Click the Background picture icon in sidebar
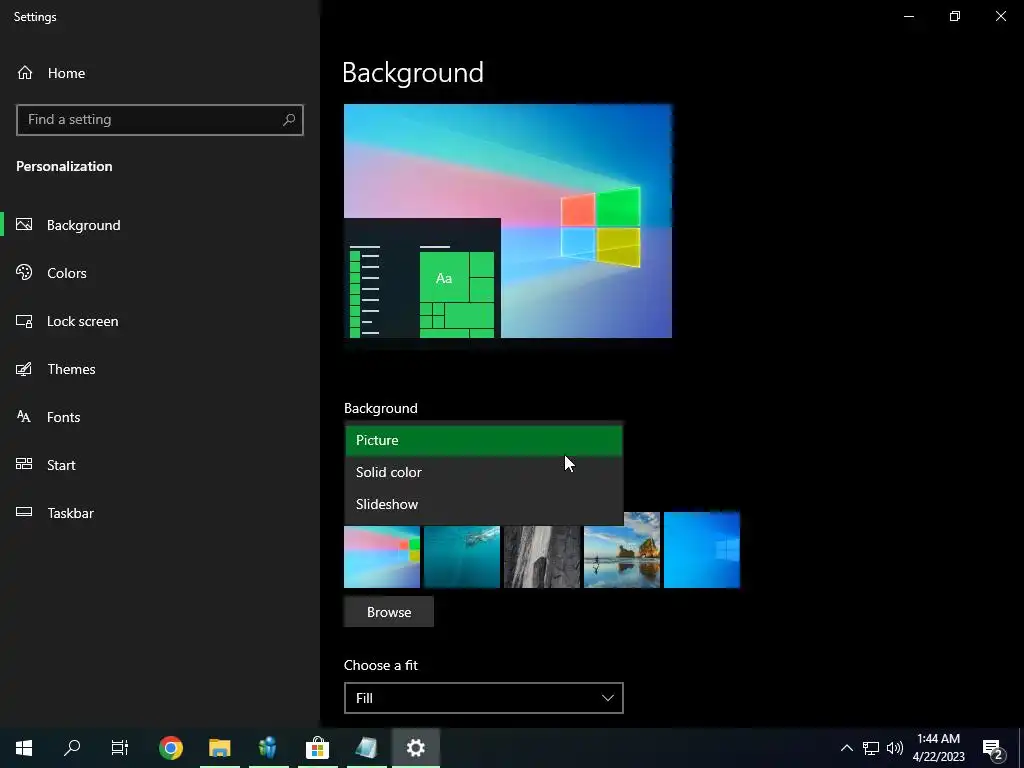 click(24, 225)
